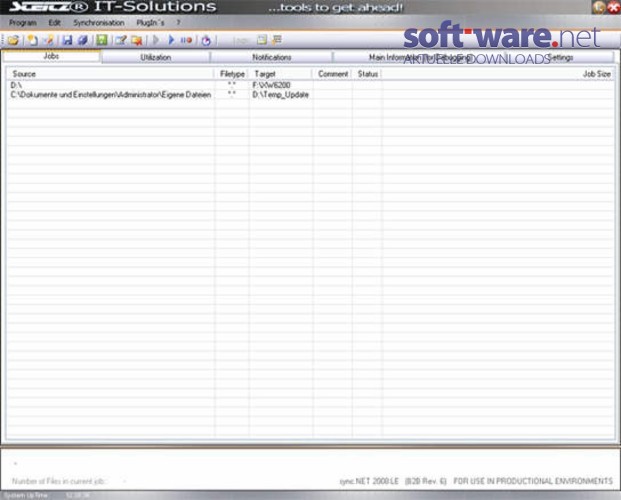Screen dimensions: 621x500
Task: Sort by the Target column header
Action: pyautogui.click(x=281, y=74)
